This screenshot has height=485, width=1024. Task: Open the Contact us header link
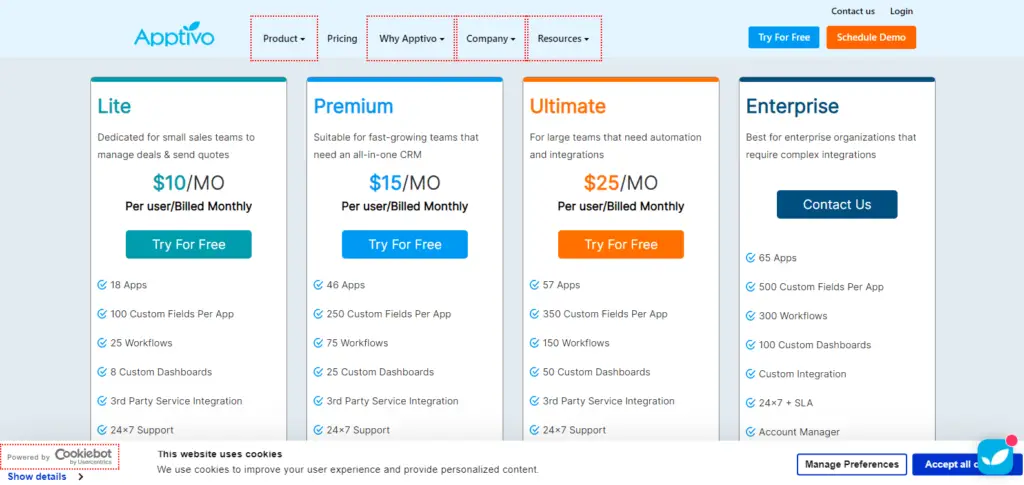[x=853, y=11]
